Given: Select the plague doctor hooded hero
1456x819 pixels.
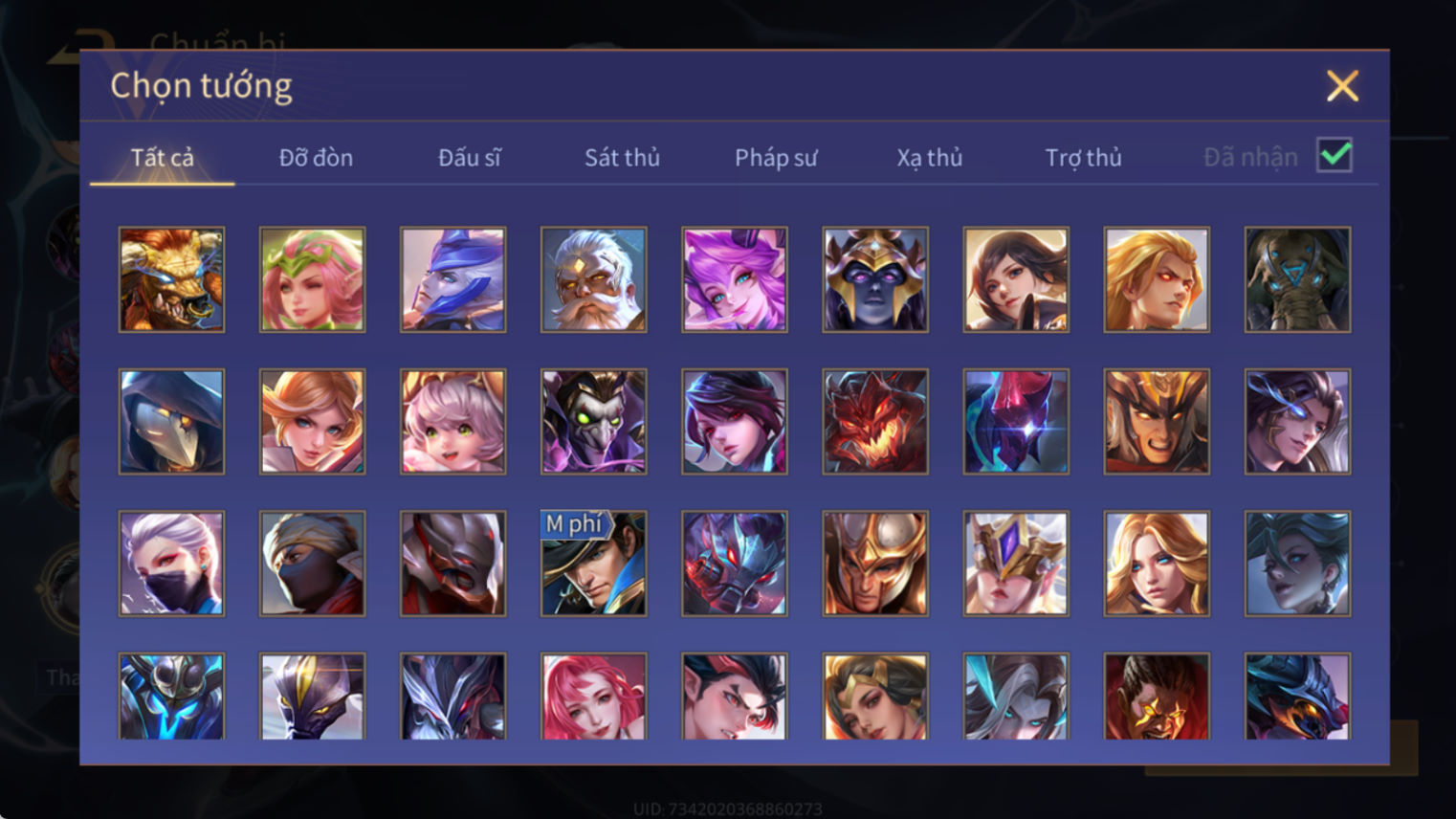Looking at the screenshot, I should click(x=171, y=421).
